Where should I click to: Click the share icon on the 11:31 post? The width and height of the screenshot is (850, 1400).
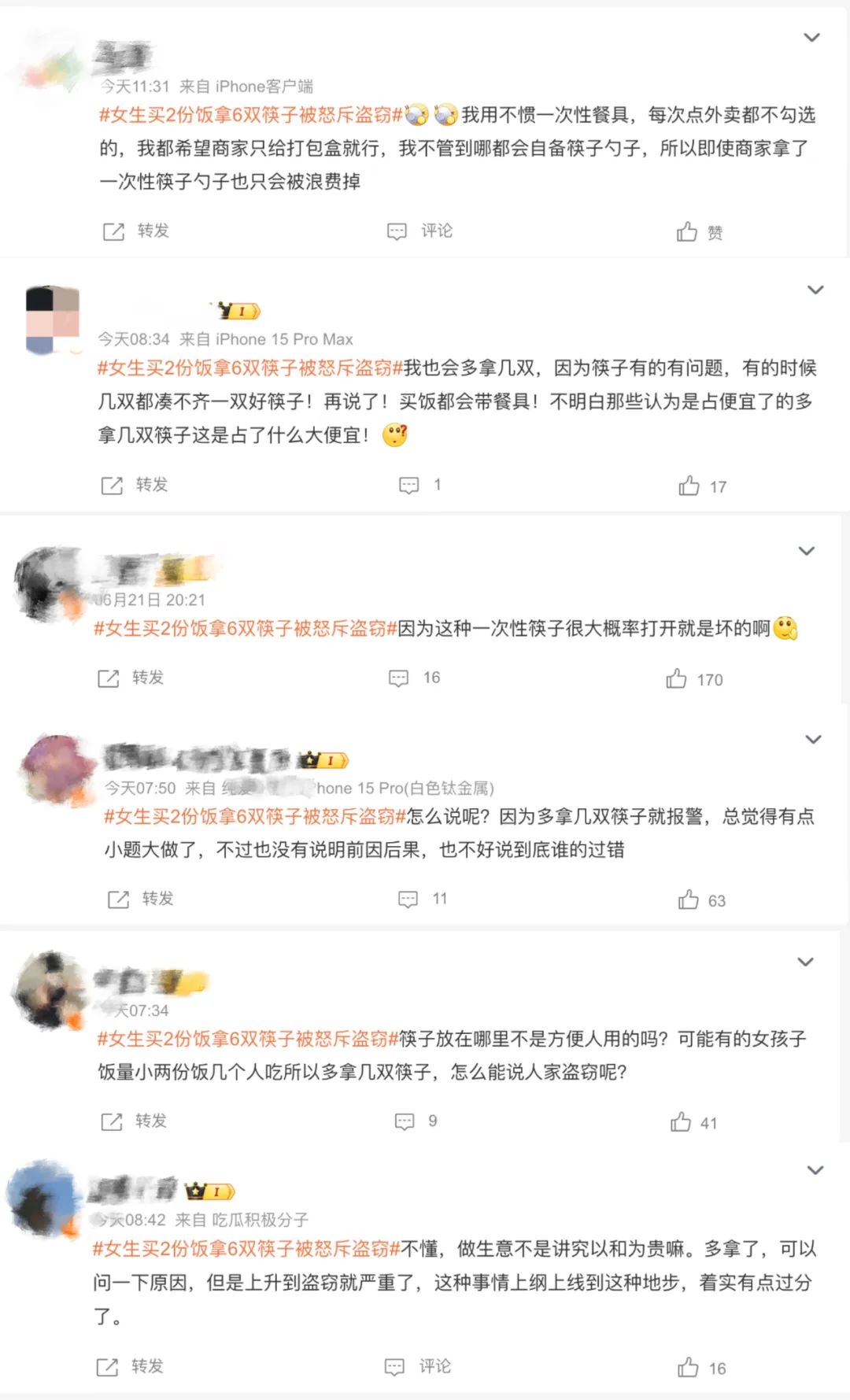(x=113, y=231)
